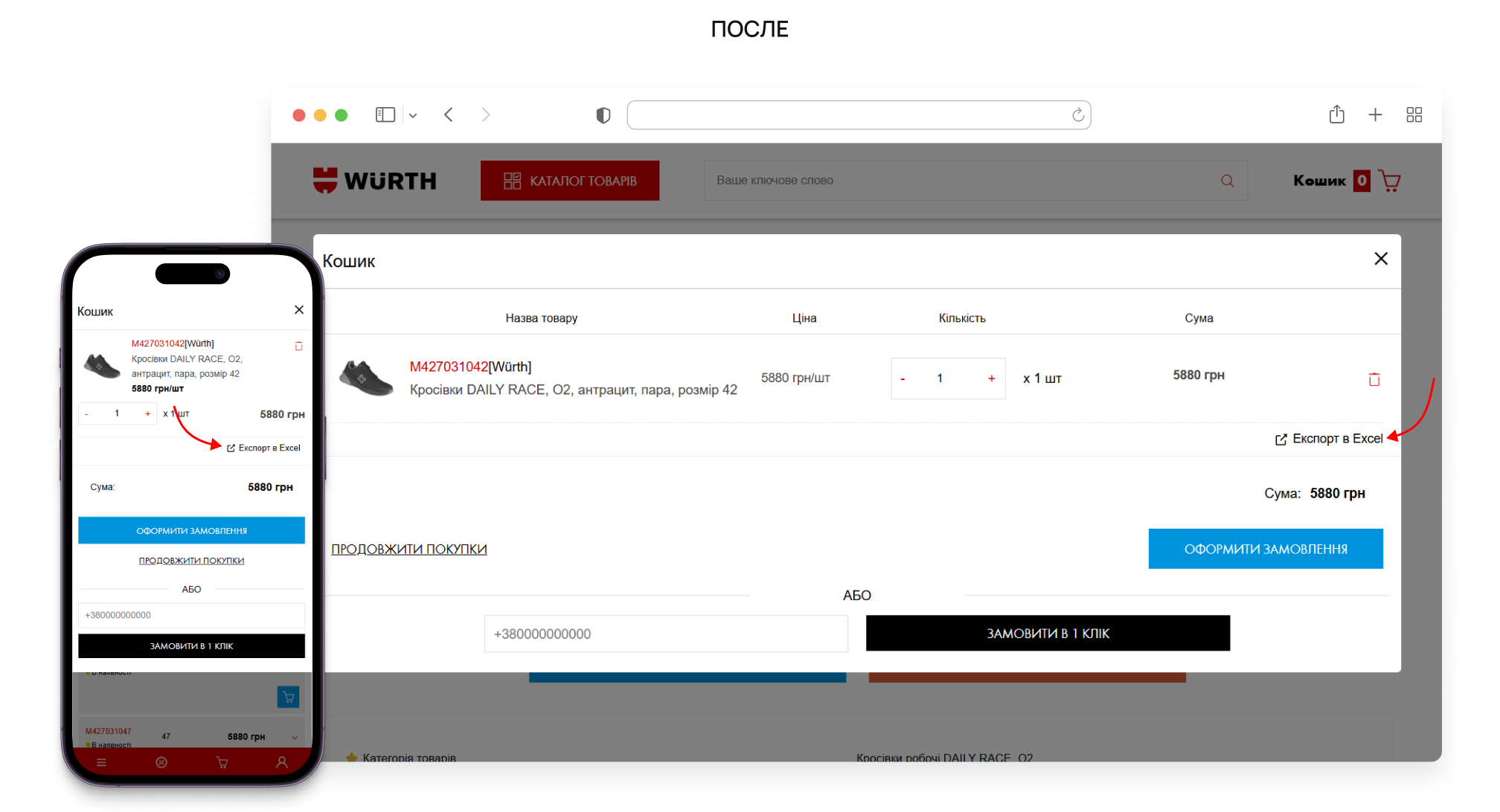The width and height of the screenshot is (1500, 812).
Task: Click the ПРОДОВЖИТИ ПОКУПКИ link in desktop cart
Action: tap(408, 549)
